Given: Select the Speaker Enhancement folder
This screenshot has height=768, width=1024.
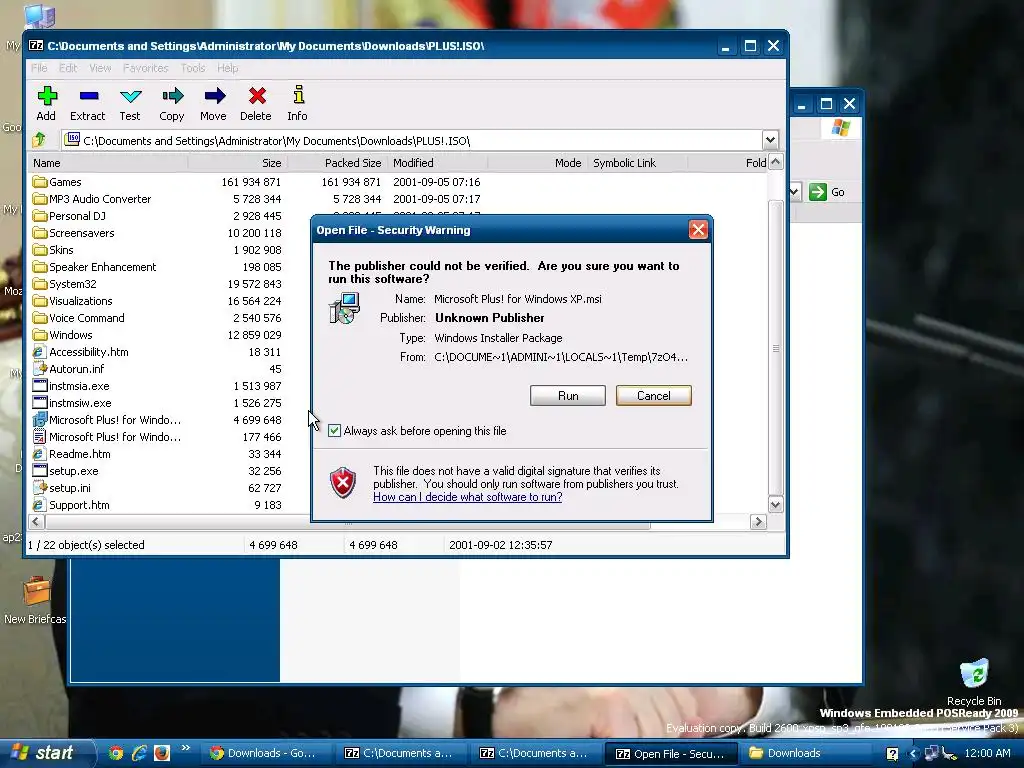Looking at the screenshot, I should point(95,267).
